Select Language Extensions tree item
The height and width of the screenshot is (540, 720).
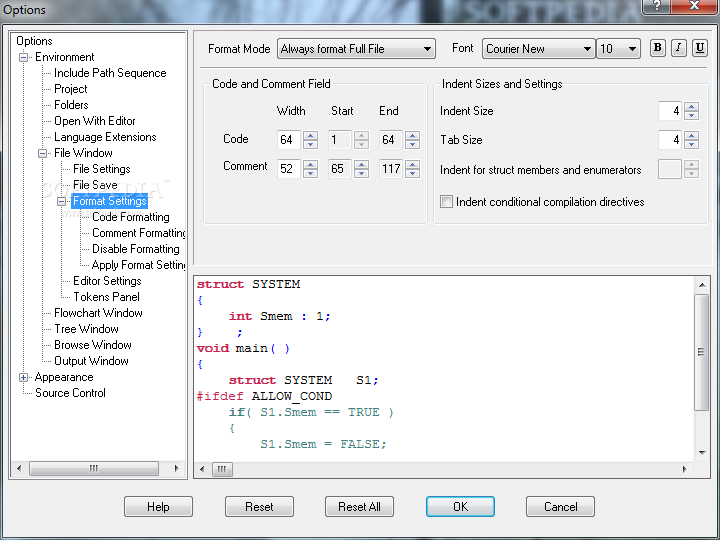(105, 137)
